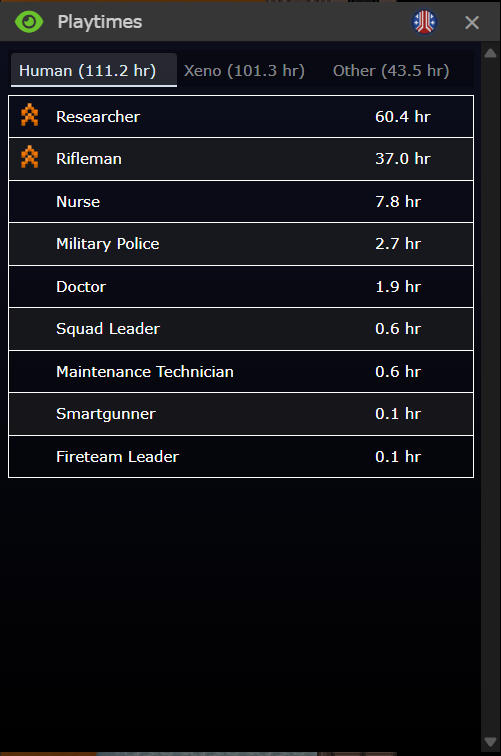
Task: Select the Researcher playtime row
Action: coord(241,117)
